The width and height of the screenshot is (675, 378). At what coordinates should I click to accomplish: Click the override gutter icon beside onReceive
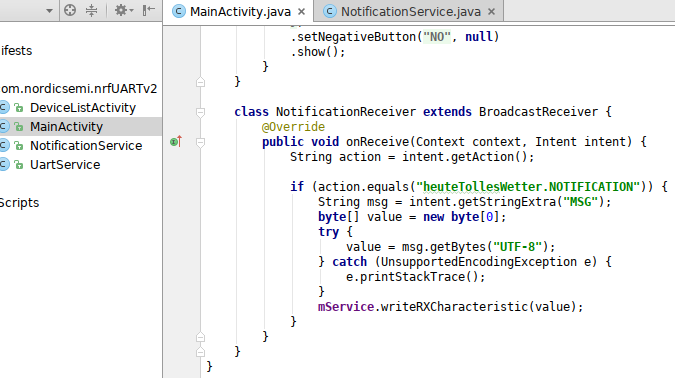(x=176, y=141)
